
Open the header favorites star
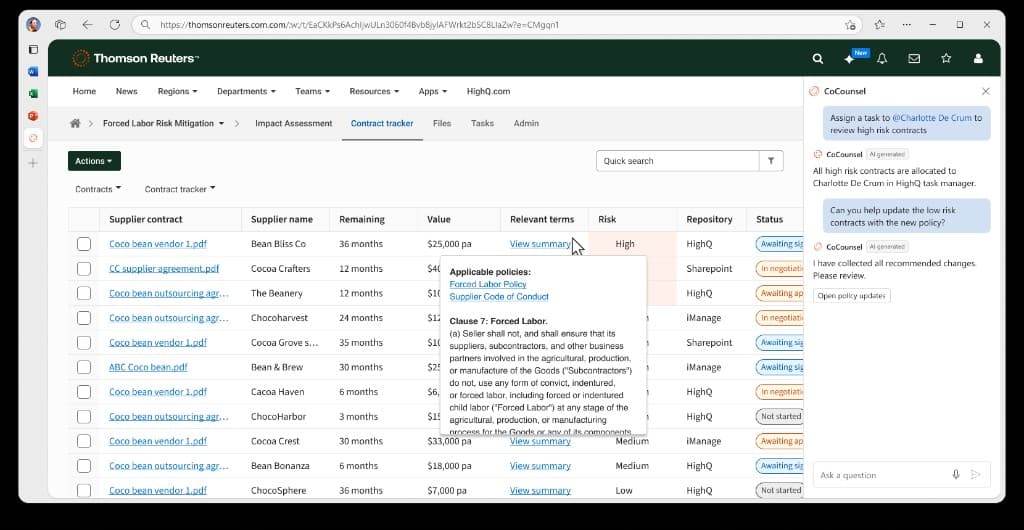pos(946,59)
